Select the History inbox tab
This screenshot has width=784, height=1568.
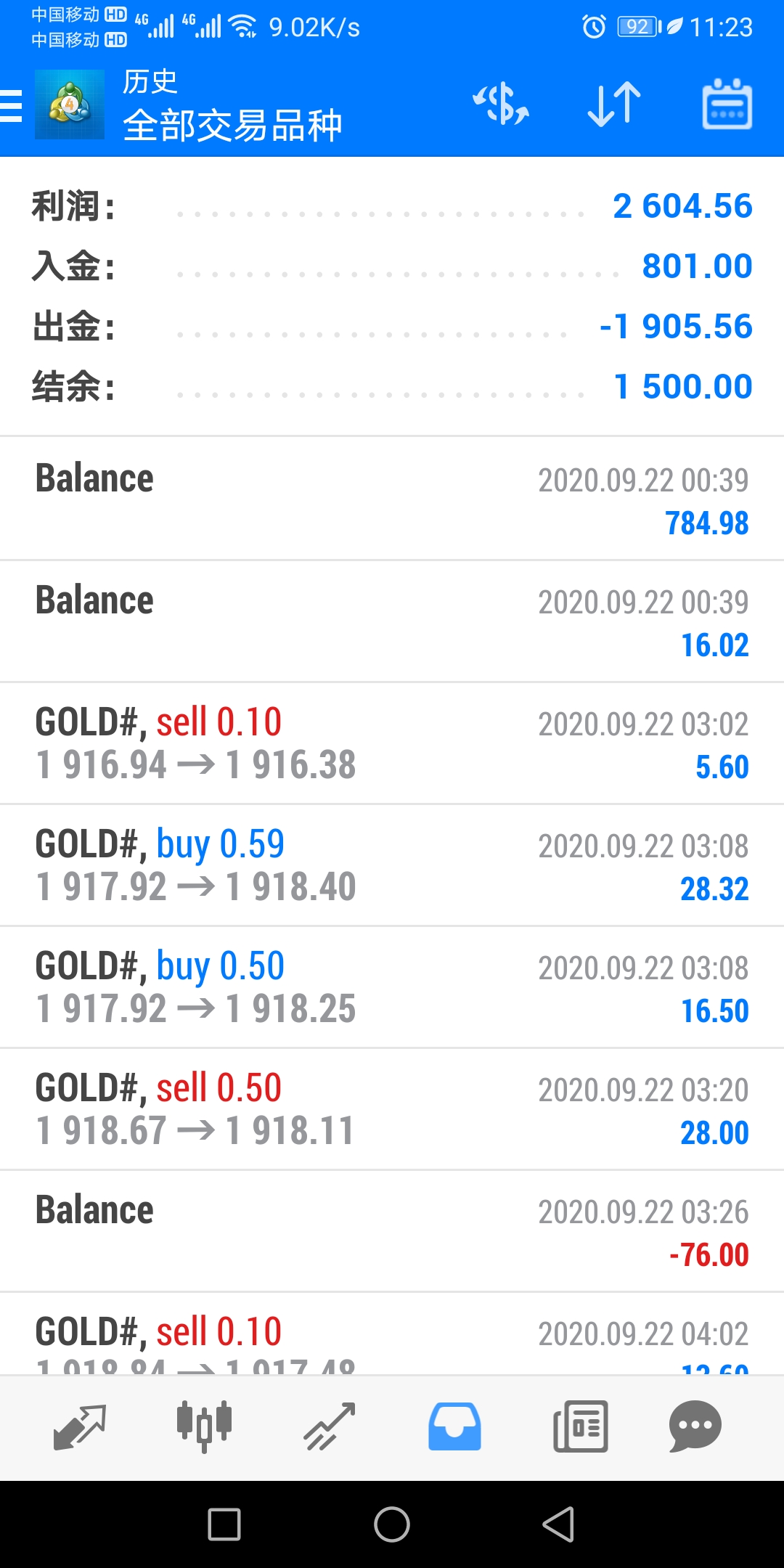[x=454, y=1426]
